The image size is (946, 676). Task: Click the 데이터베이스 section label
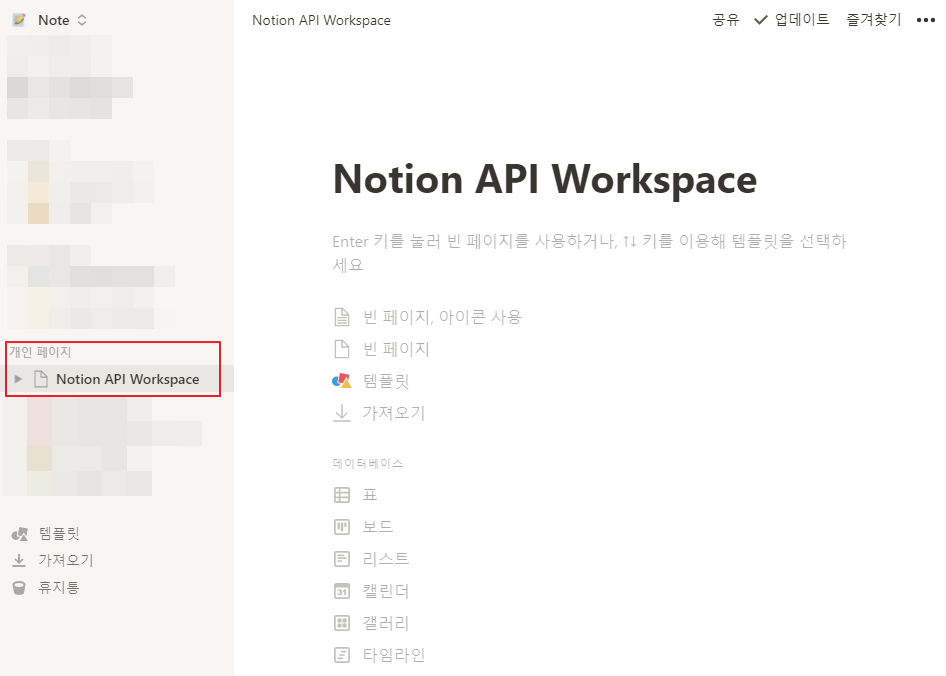pyautogui.click(x=367, y=463)
